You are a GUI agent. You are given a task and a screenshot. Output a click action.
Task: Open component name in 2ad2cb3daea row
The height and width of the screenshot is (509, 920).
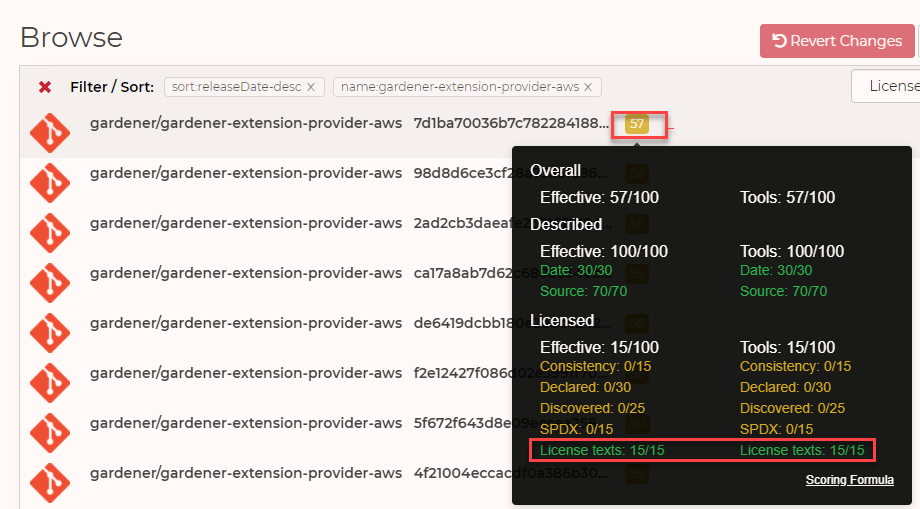tap(246, 223)
